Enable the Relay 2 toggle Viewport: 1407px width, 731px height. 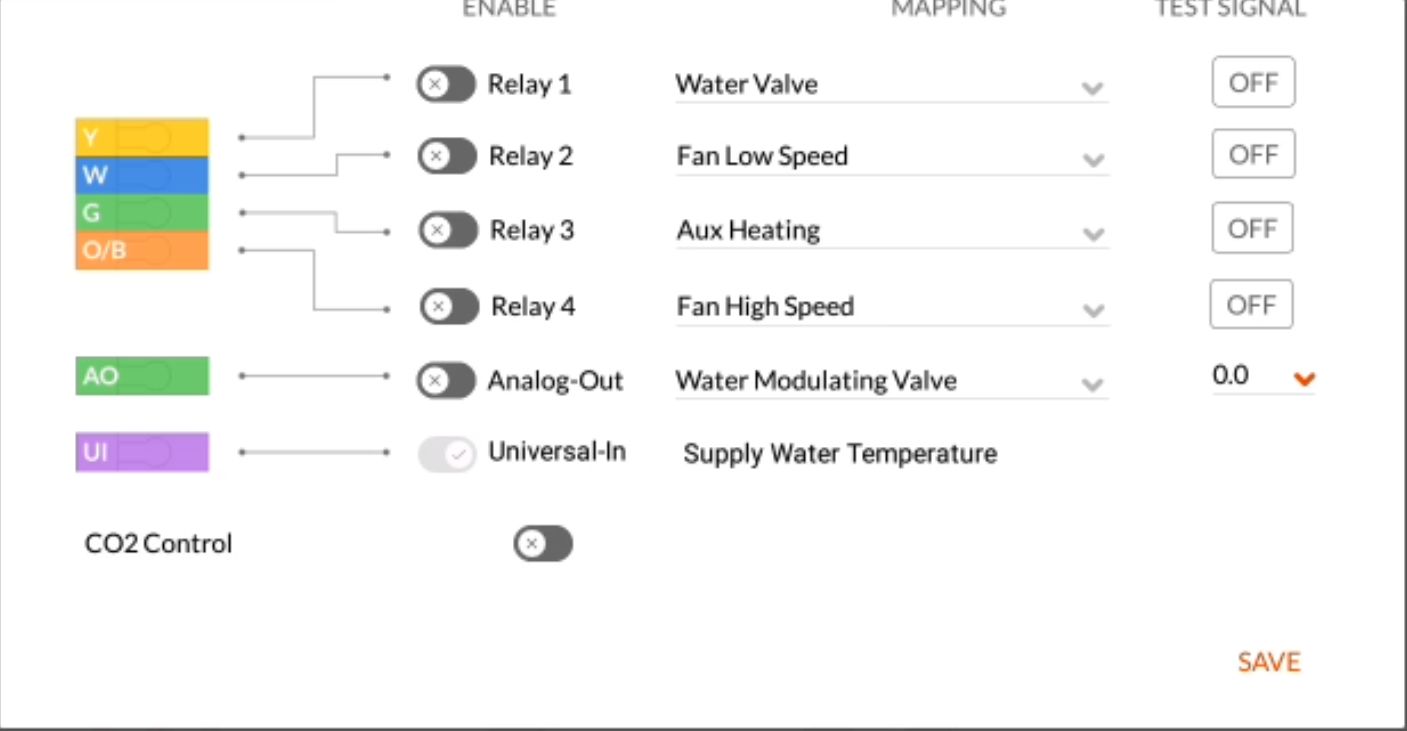pos(447,156)
